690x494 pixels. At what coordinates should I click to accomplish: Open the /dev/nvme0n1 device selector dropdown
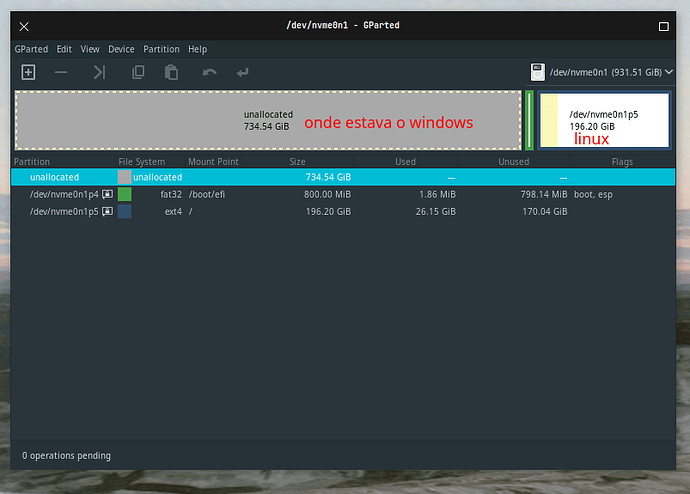click(601, 72)
